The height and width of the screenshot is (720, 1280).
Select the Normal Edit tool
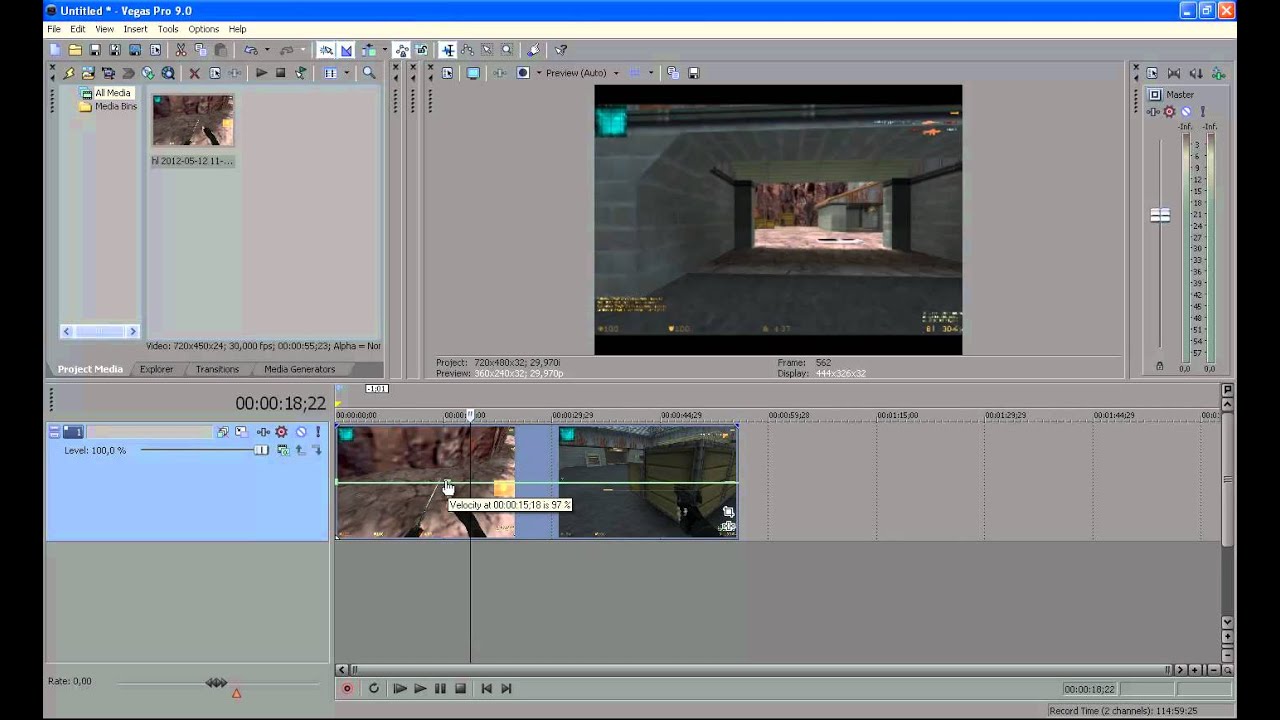pos(448,50)
